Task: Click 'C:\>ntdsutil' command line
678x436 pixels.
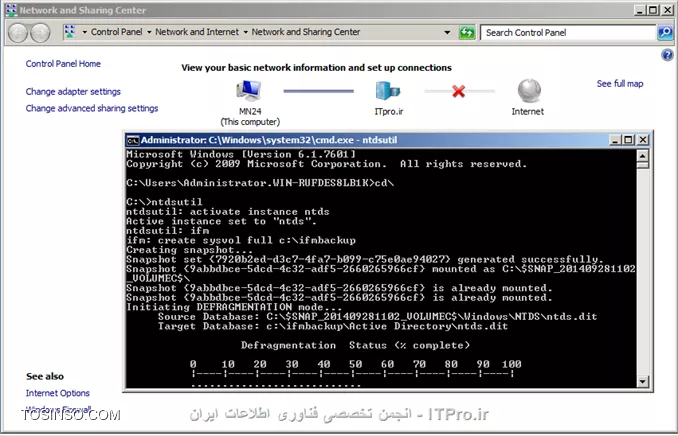Action: click(x=164, y=202)
